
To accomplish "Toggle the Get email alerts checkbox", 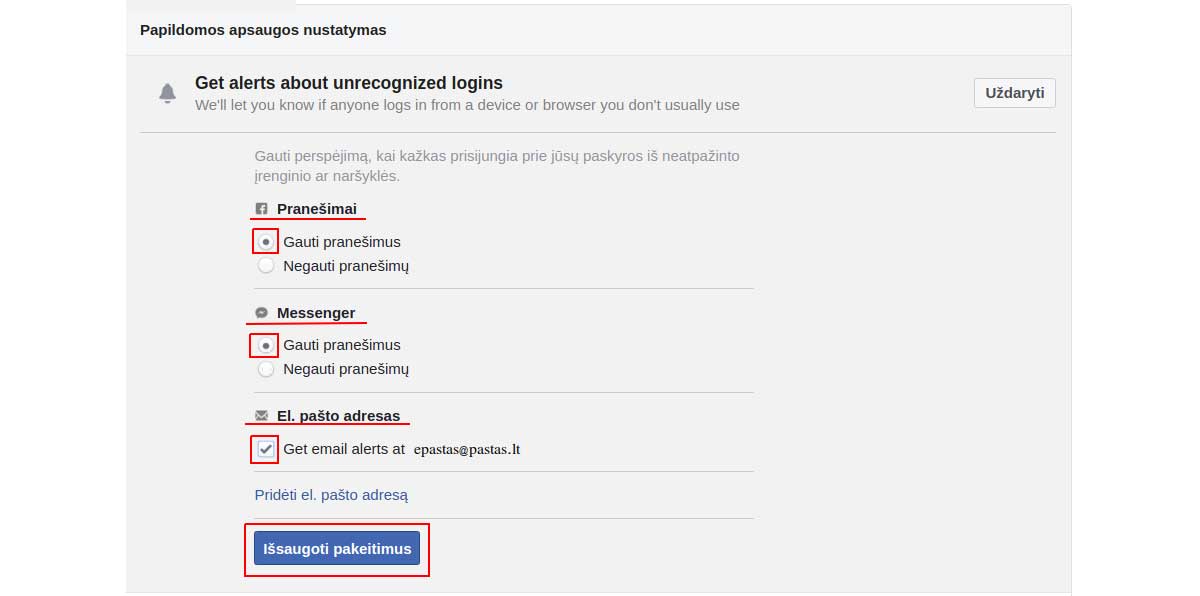I will coord(266,449).
